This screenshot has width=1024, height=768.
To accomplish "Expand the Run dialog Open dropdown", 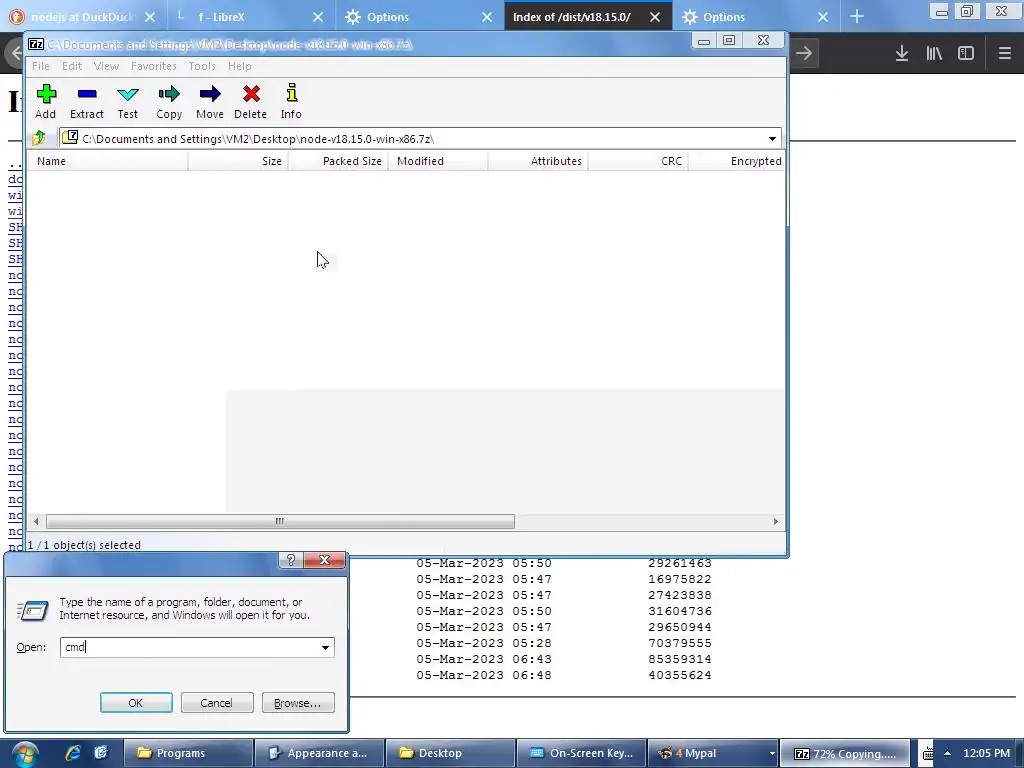I will [x=325, y=647].
